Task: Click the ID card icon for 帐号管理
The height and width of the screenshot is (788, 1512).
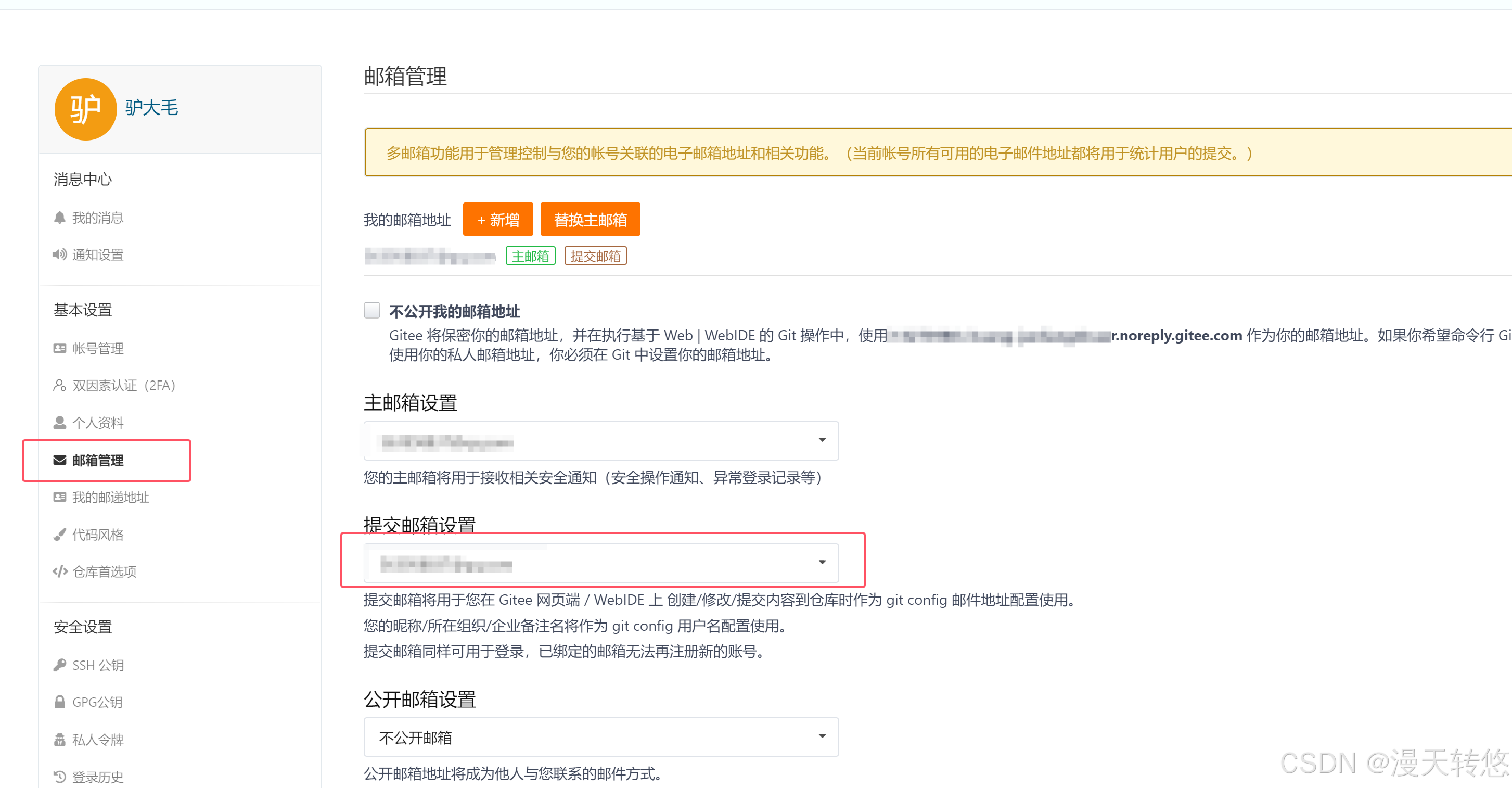Action: [59, 348]
